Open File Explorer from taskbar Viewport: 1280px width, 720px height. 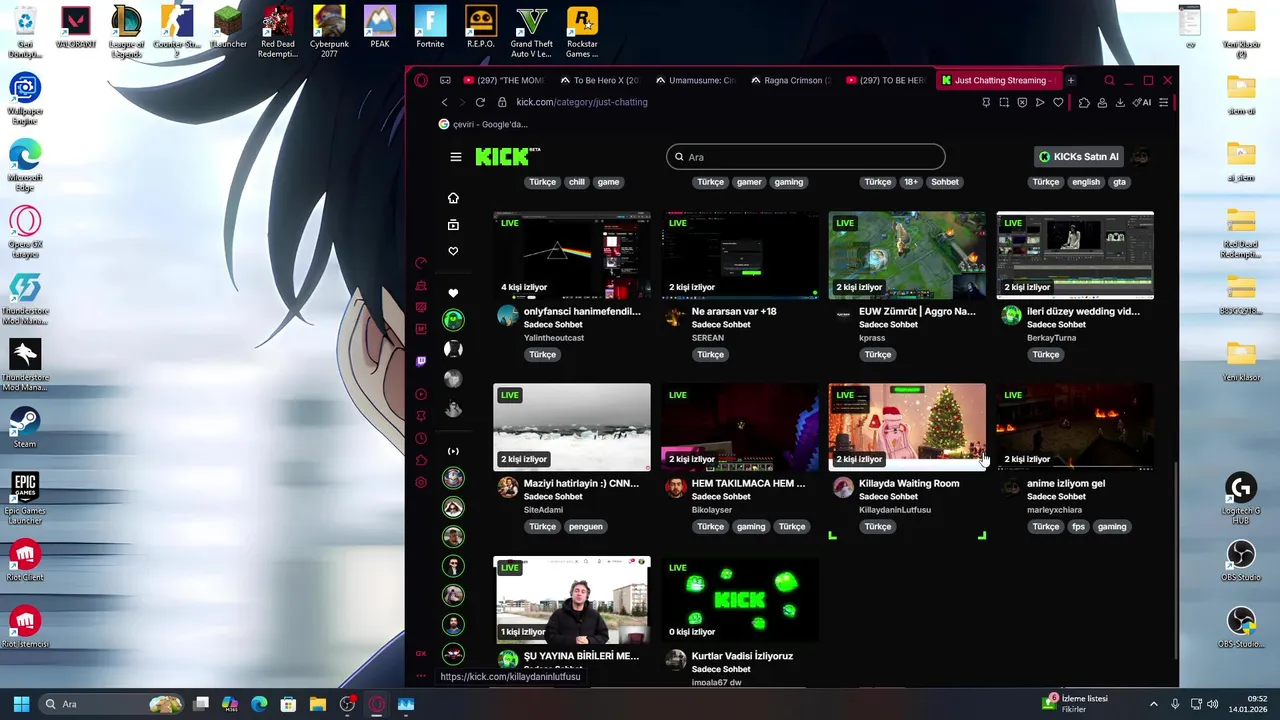317,704
